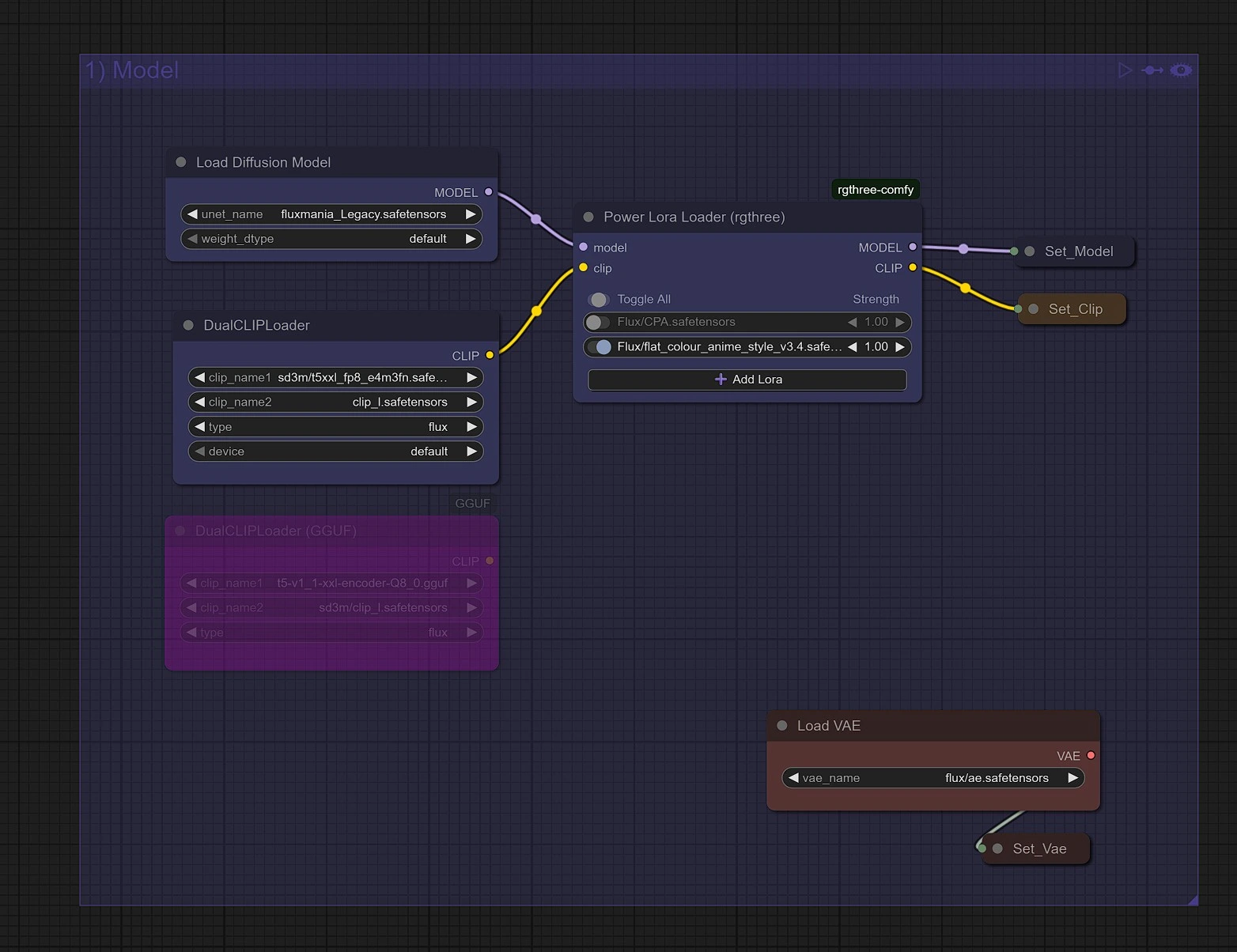Select previous clip_name1 in DualCLIPLoader with left arrow
The height and width of the screenshot is (952, 1237).
click(199, 378)
